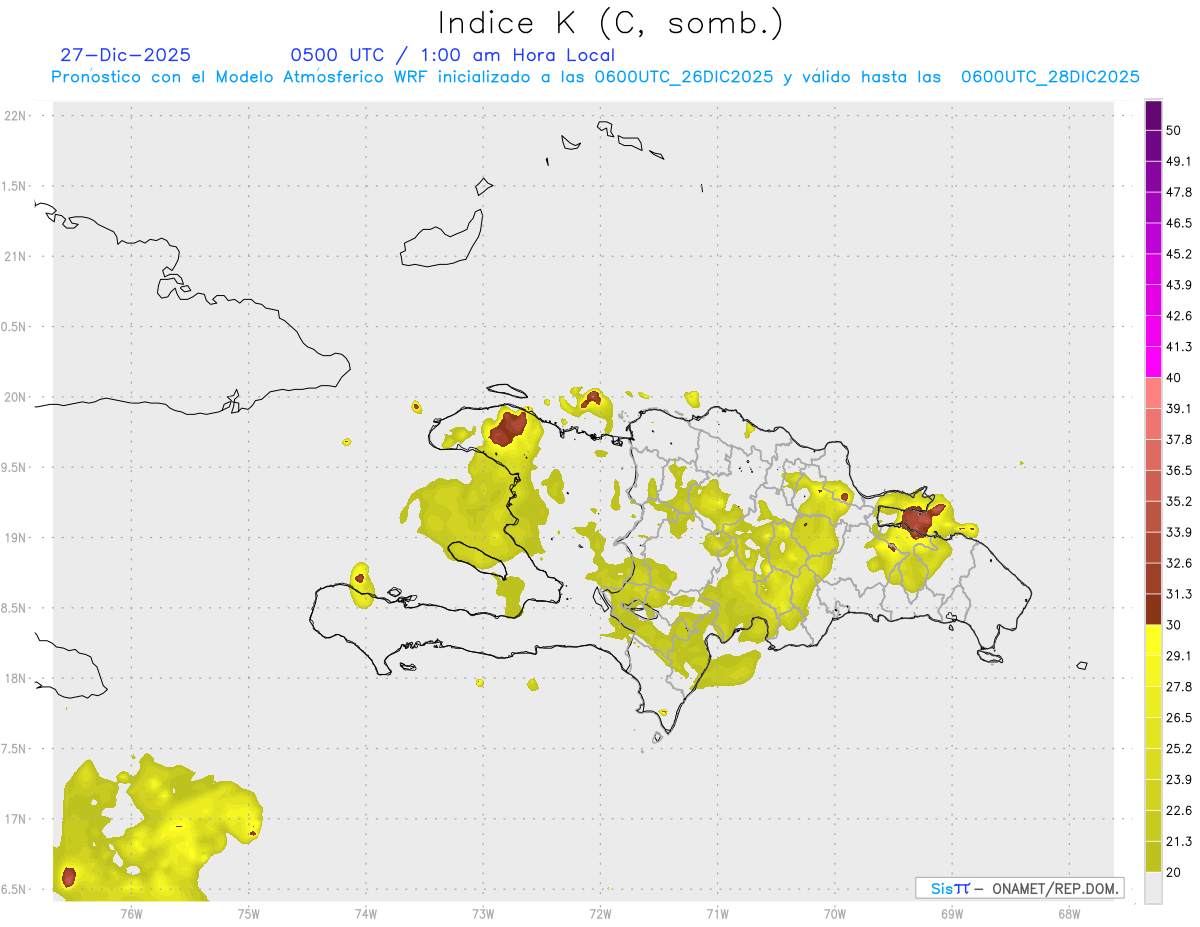Image resolution: width=1200 pixels, height=927 pixels.
Task: Click the 'SisTT - ONAMET/REP.DOM.' credit box
Action: 1019,888
